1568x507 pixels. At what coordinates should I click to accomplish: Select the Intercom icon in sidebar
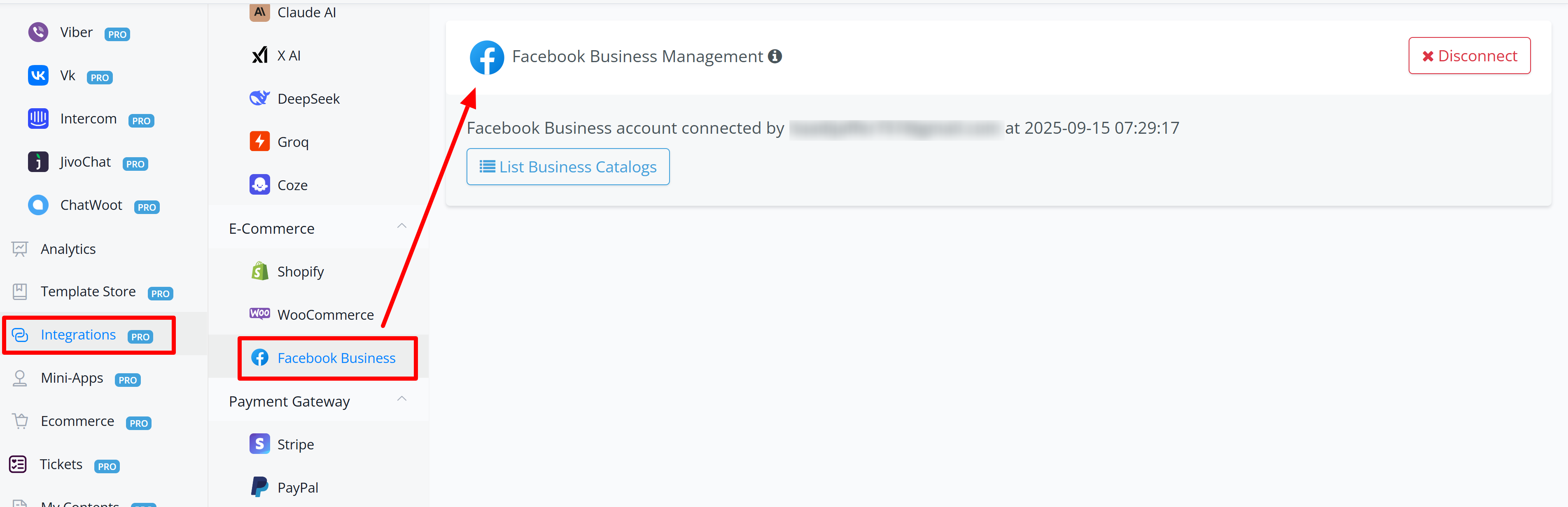38,119
